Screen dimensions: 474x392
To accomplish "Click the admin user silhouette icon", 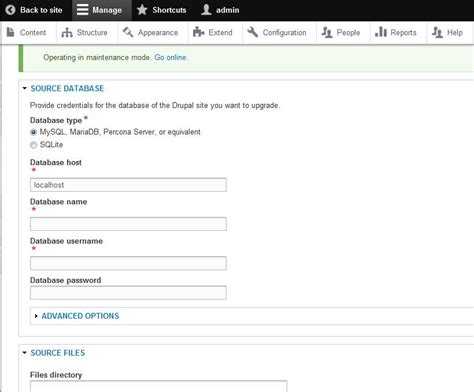I will click(x=206, y=10).
